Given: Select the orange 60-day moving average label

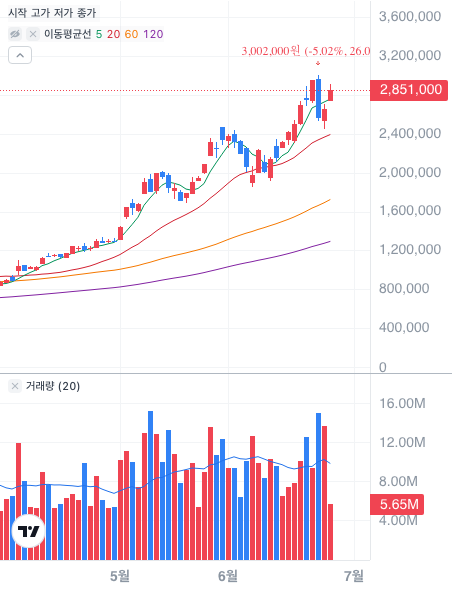Looking at the screenshot, I should (131, 34).
